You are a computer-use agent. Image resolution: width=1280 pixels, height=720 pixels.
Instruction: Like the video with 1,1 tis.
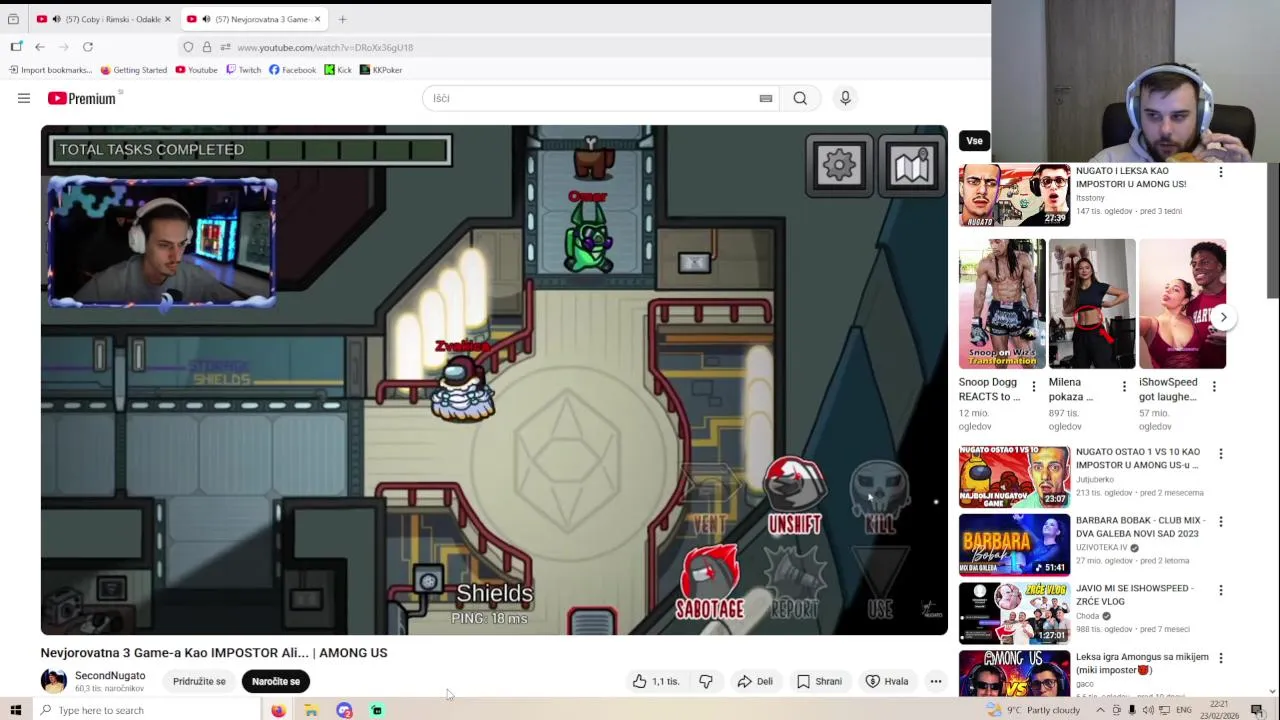pos(655,681)
